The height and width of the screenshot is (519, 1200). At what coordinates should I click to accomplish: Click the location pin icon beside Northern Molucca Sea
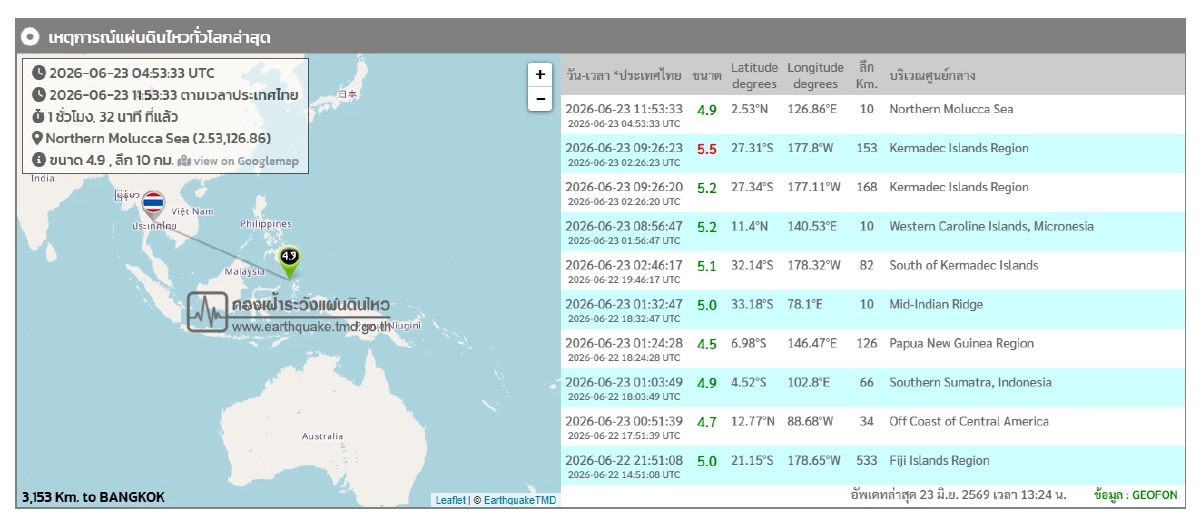38,139
